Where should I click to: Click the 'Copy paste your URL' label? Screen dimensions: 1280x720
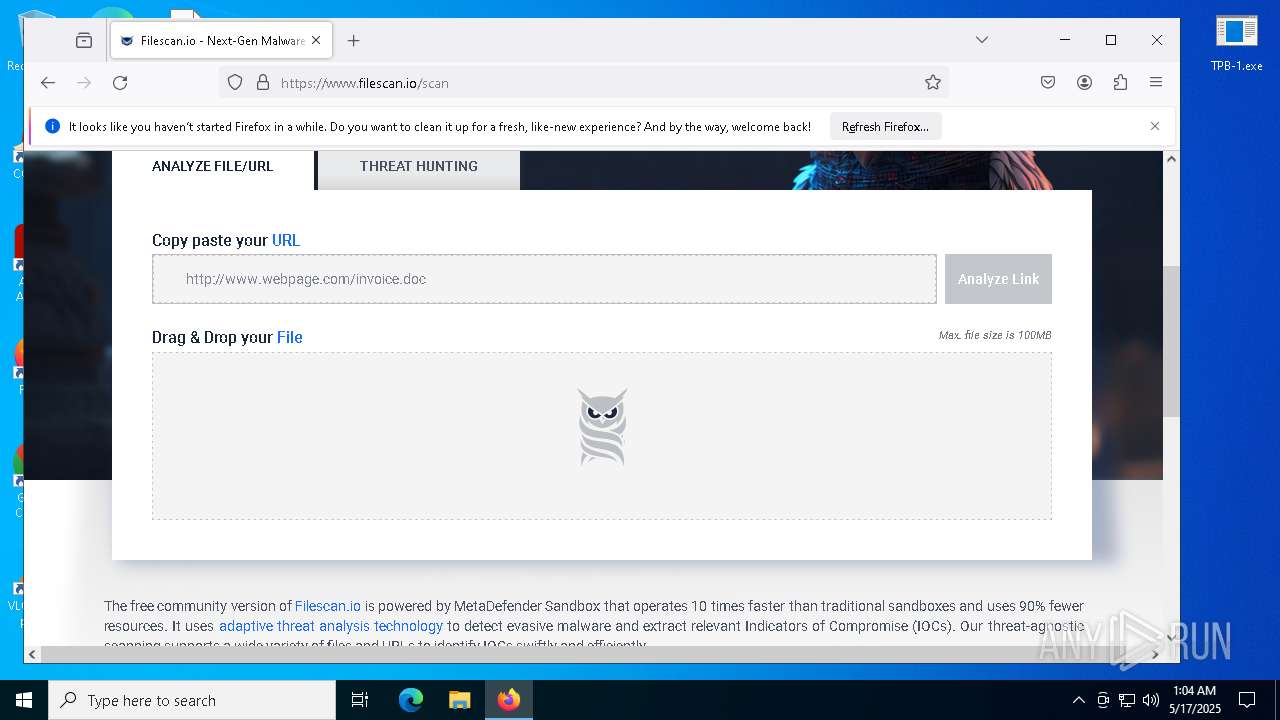(226, 240)
